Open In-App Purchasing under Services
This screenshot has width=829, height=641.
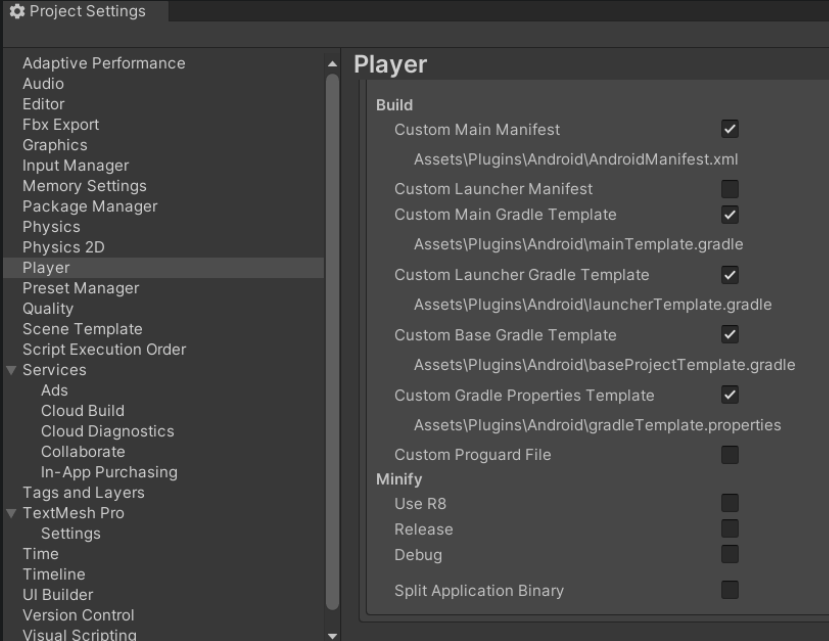(109, 472)
